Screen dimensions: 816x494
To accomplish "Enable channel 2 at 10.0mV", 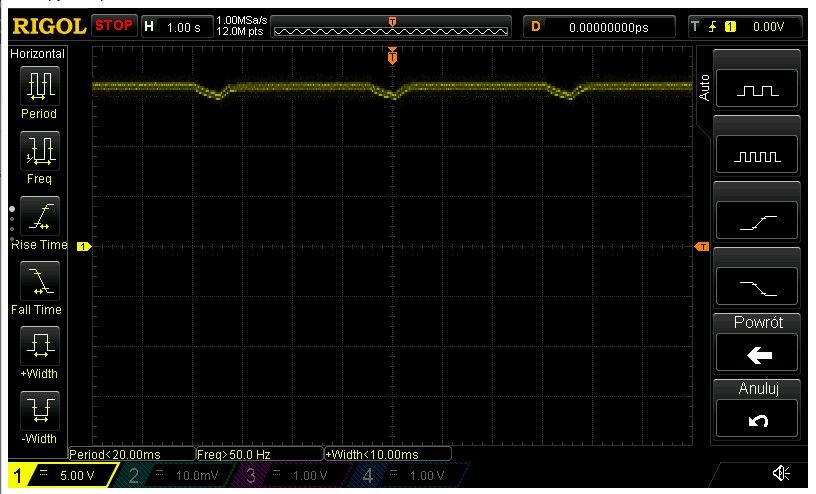I will click(174, 475).
